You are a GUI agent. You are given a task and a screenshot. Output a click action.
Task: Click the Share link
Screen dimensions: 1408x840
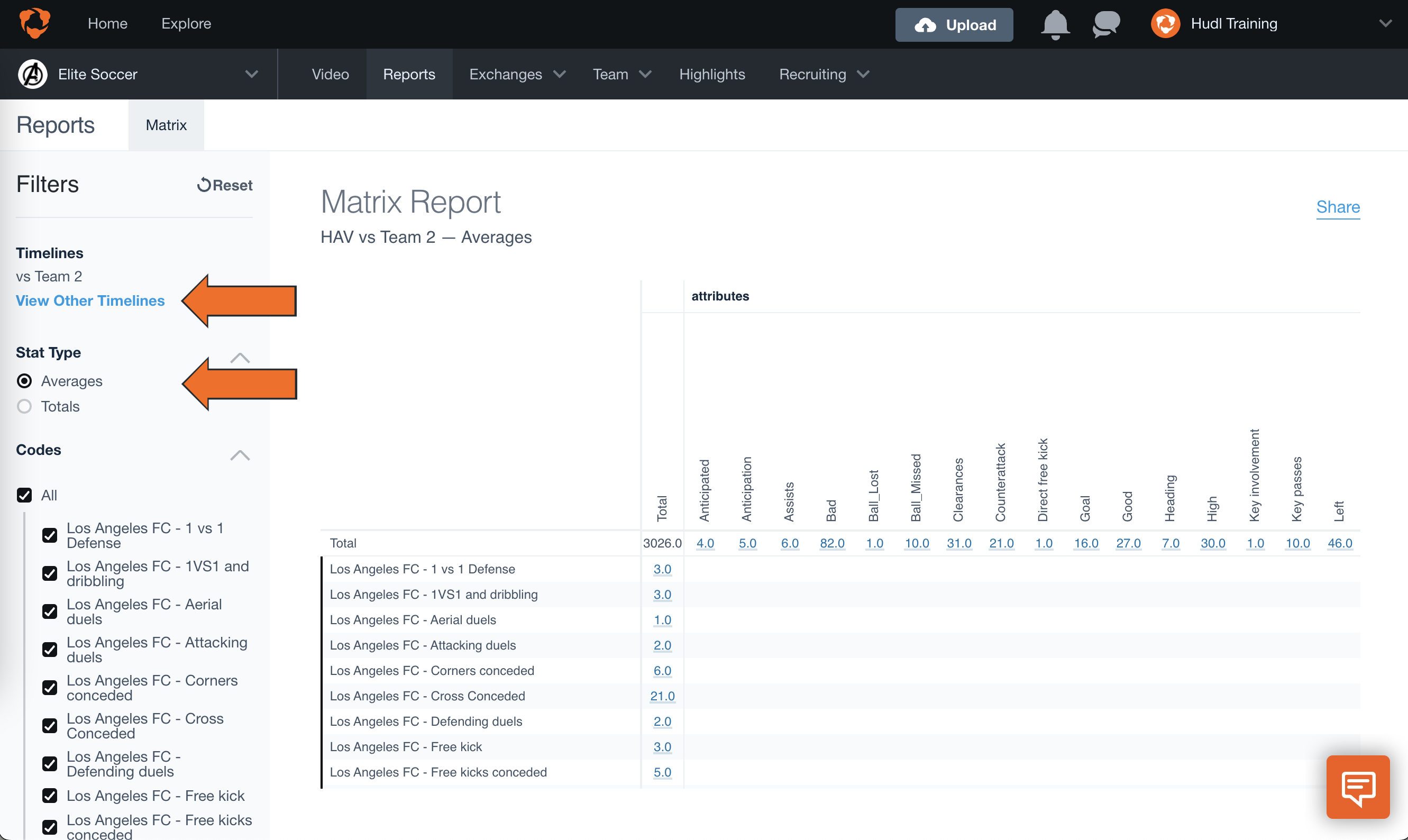pyautogui.click(x=1338, y=207)
